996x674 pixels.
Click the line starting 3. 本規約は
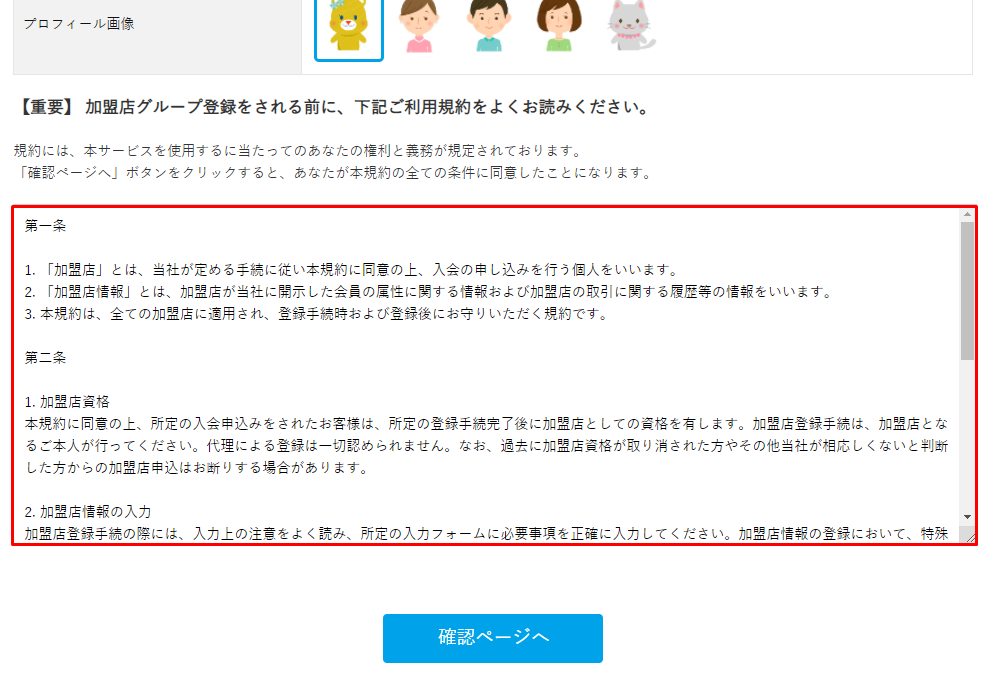[316, 314]
